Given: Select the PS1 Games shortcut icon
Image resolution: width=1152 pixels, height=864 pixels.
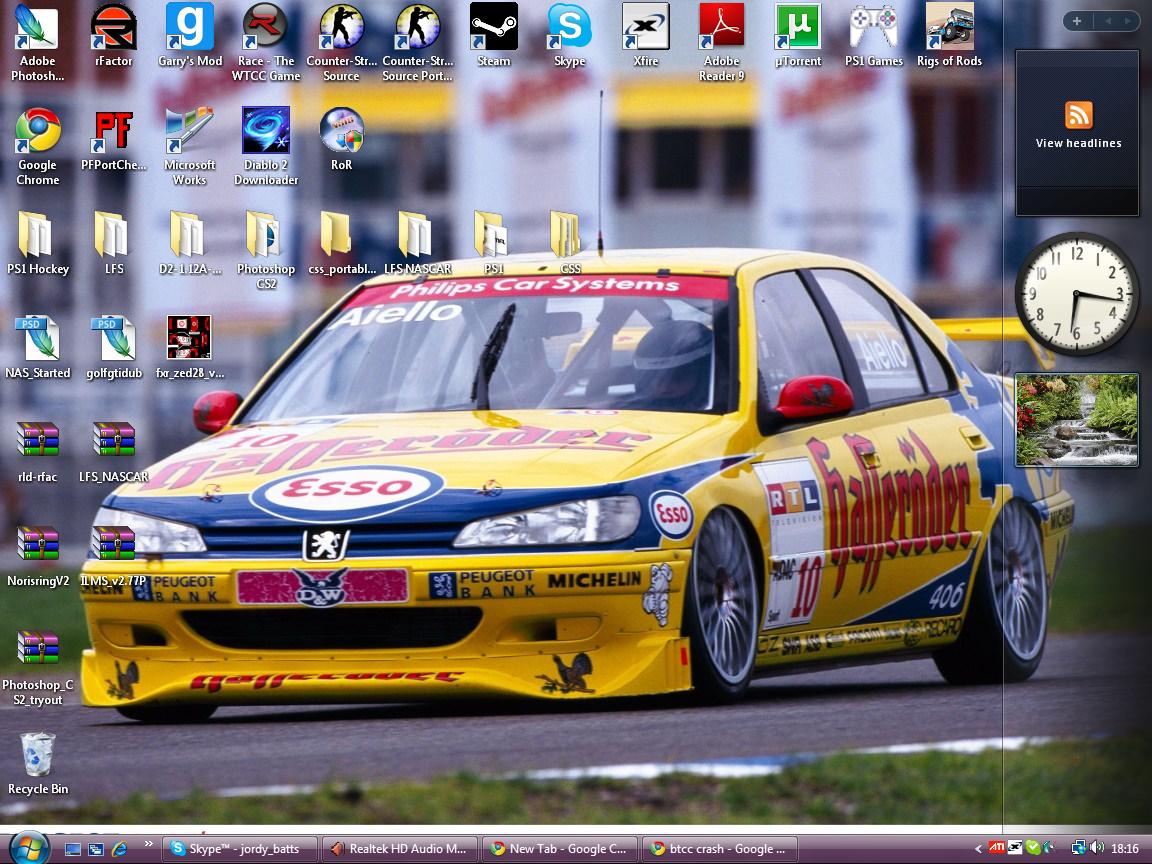Looking at the screenshot, I should pyautogui.click(x=874, y=35).
